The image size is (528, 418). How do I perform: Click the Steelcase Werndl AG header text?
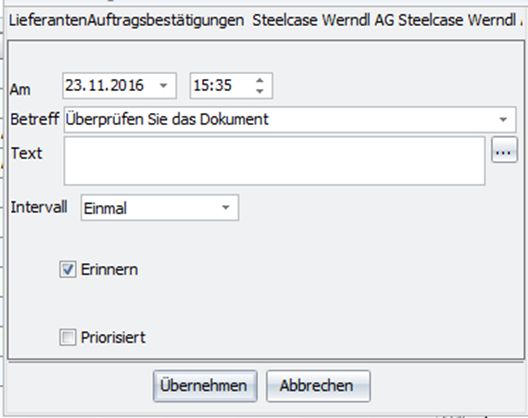pos(323,20)
